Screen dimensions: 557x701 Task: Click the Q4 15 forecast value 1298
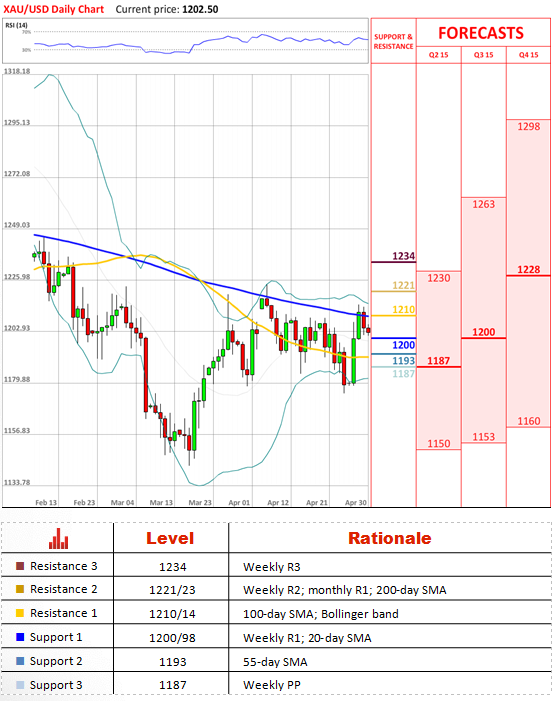pyautogui.click(x=529, y=127)
